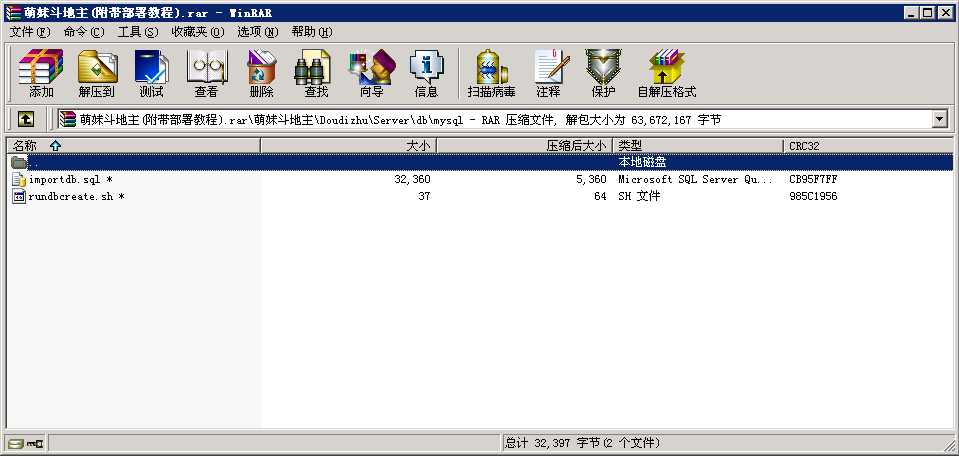959x456 pixels.
Task: Click packed size value 5,360
Action: pos(591,180)
